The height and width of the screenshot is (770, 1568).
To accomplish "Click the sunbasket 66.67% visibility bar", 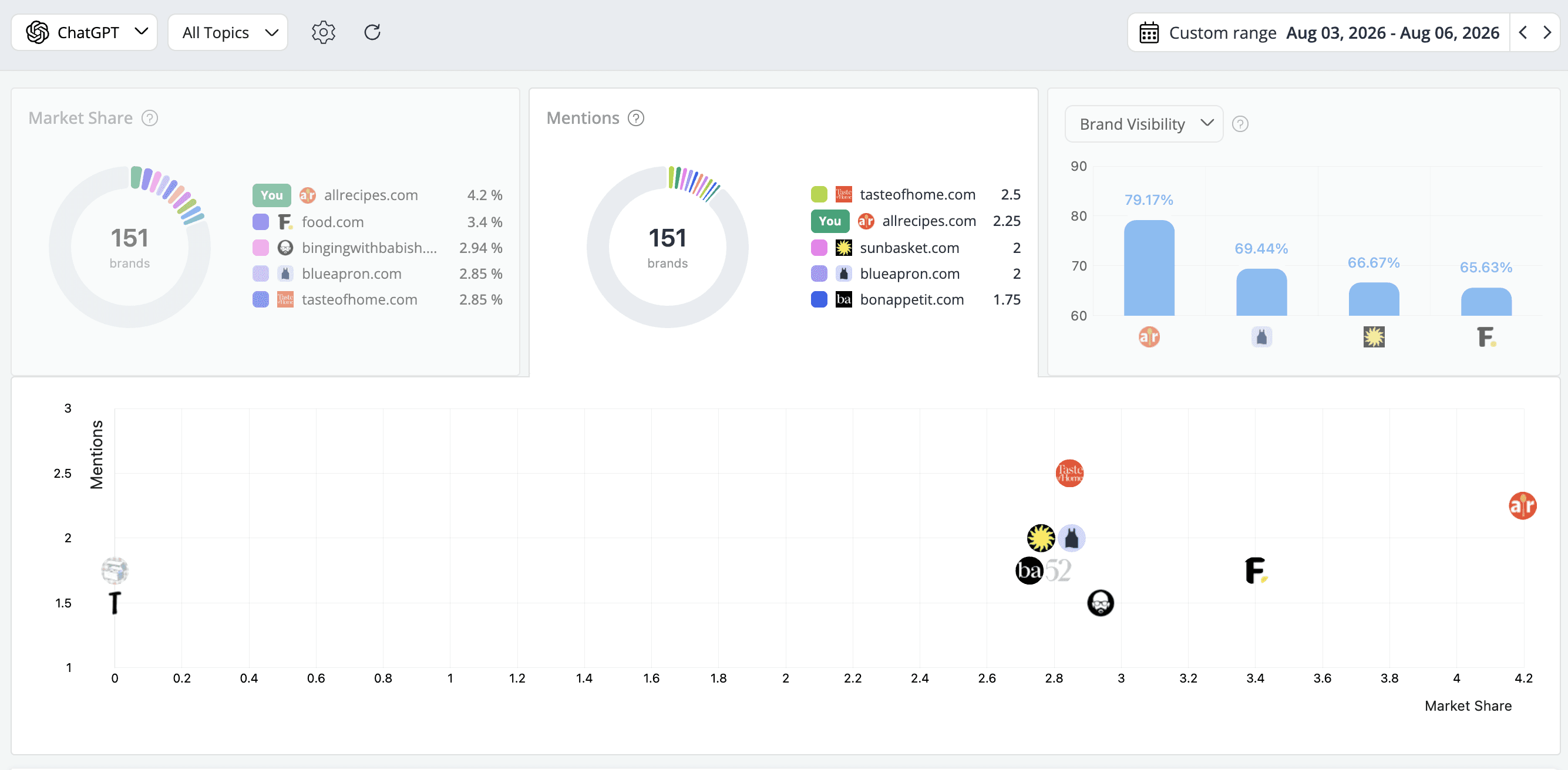I will pyautogui.click(x=1374, y=299).
